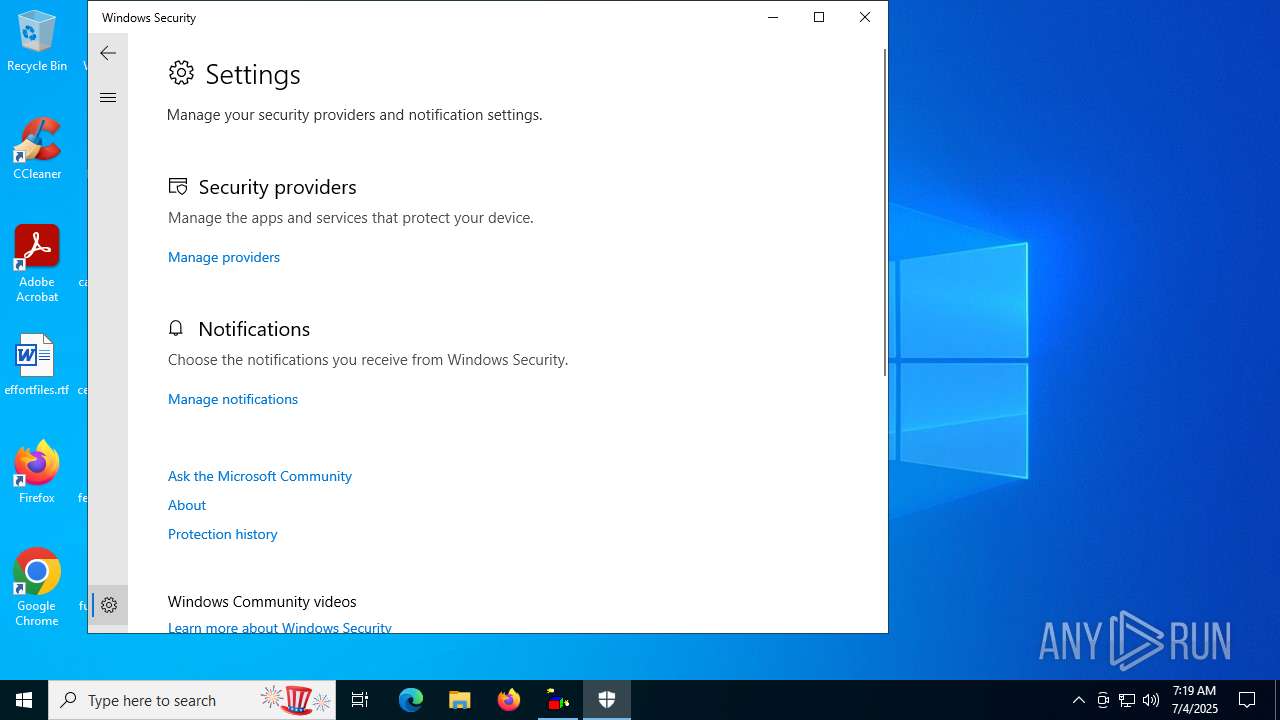Click Manage notifications link
Viewport: 1280px width, 720px height.
click(x=233, y=399)
